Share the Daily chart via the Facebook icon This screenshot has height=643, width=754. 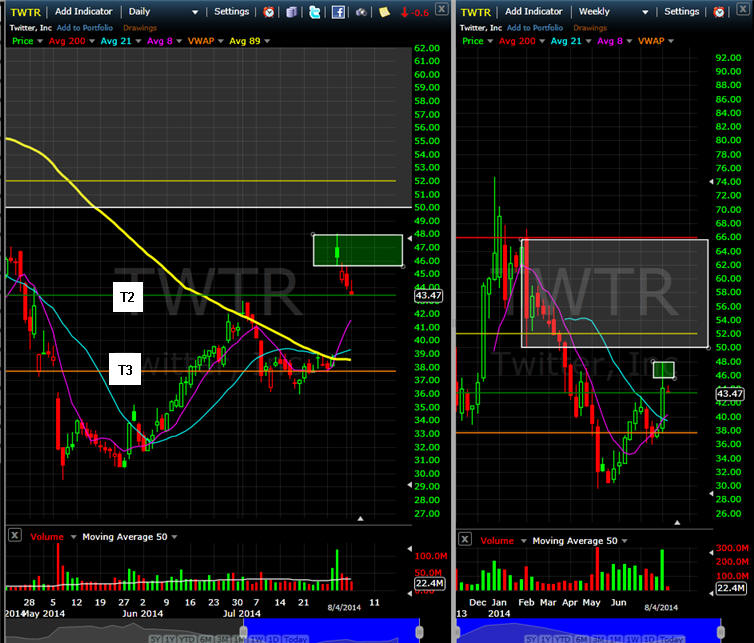coord(338,12)
